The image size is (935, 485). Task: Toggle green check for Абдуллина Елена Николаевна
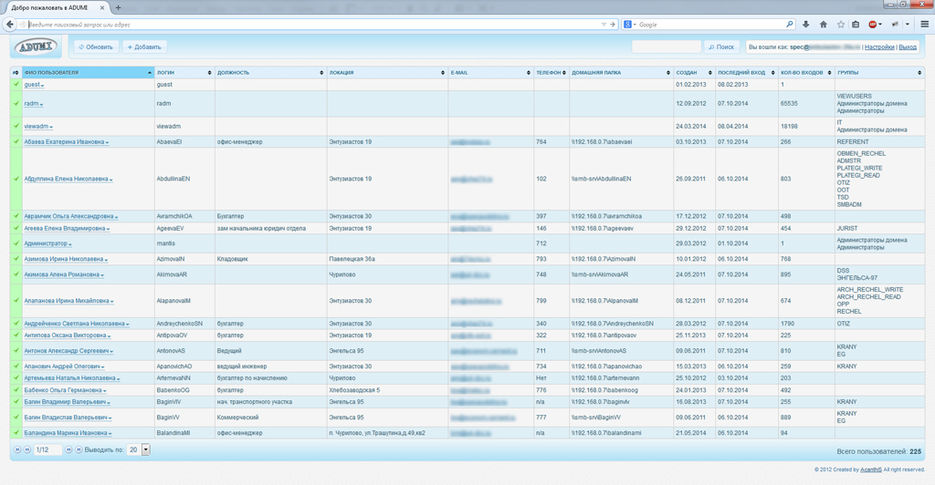(x=16, y=178)
